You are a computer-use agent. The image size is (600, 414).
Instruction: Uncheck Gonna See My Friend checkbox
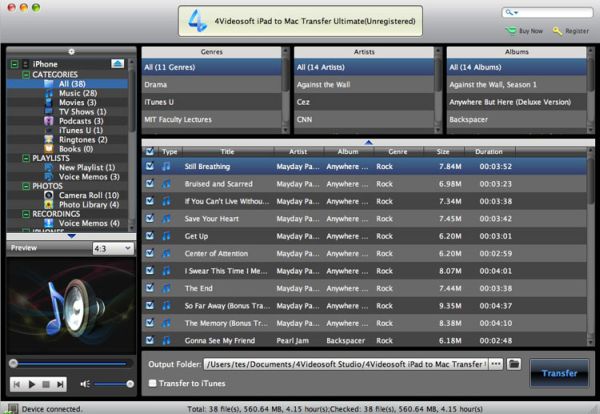(150, 340)
